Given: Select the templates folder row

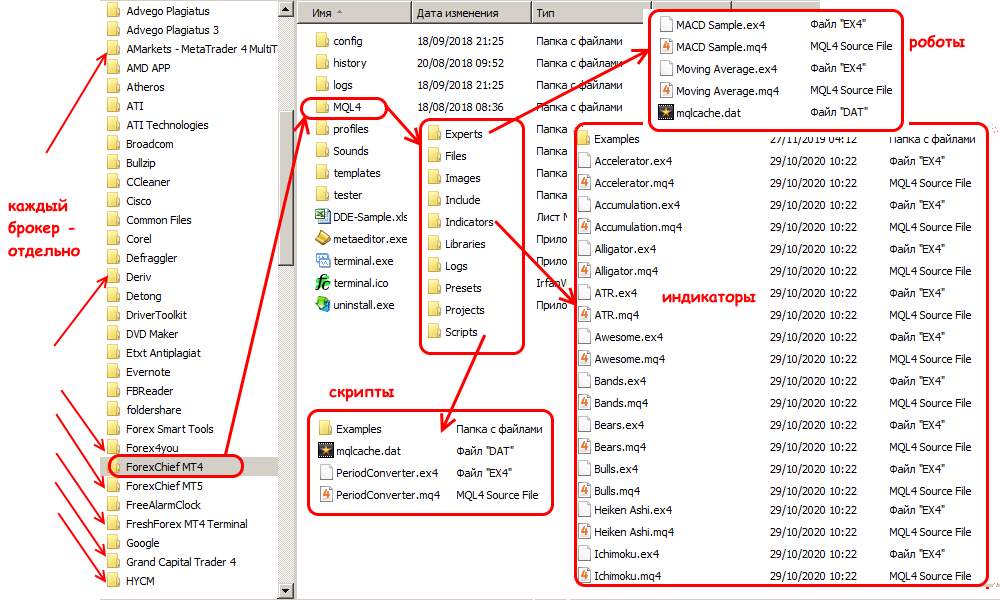Looking at the screenshot, I should click(357, 173).
